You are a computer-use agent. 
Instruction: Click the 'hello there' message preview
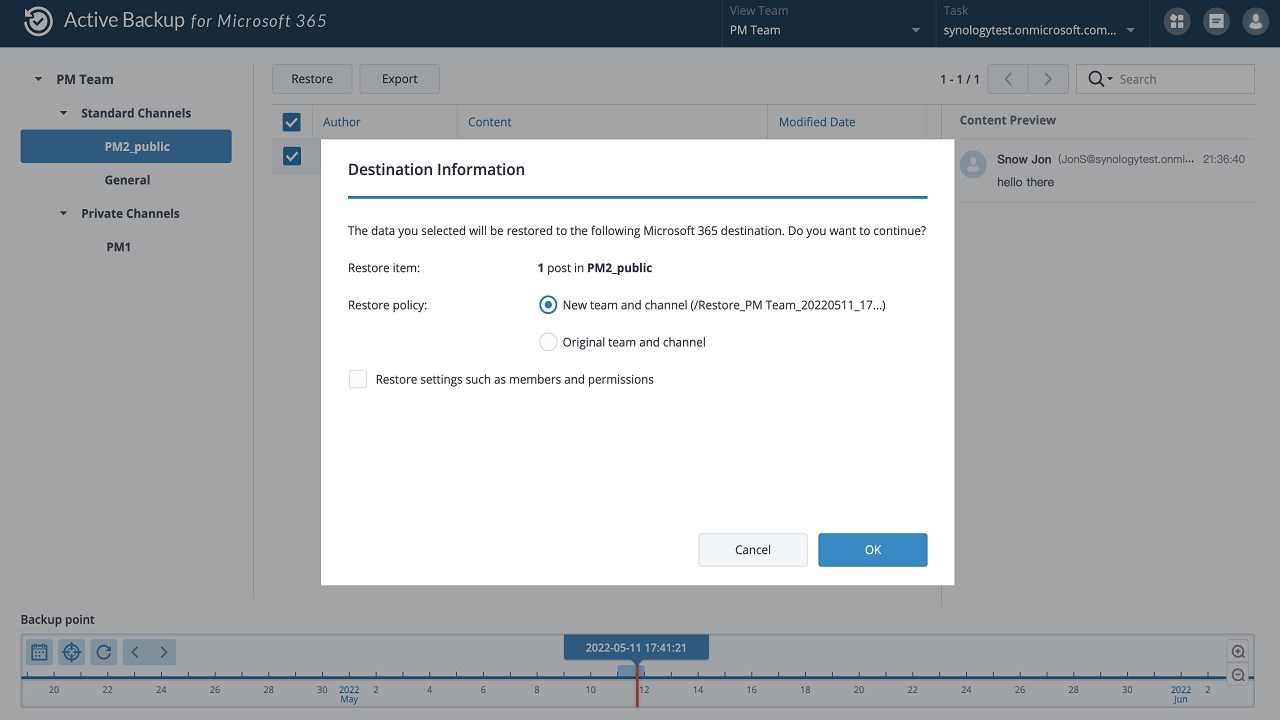(1025, 182)
